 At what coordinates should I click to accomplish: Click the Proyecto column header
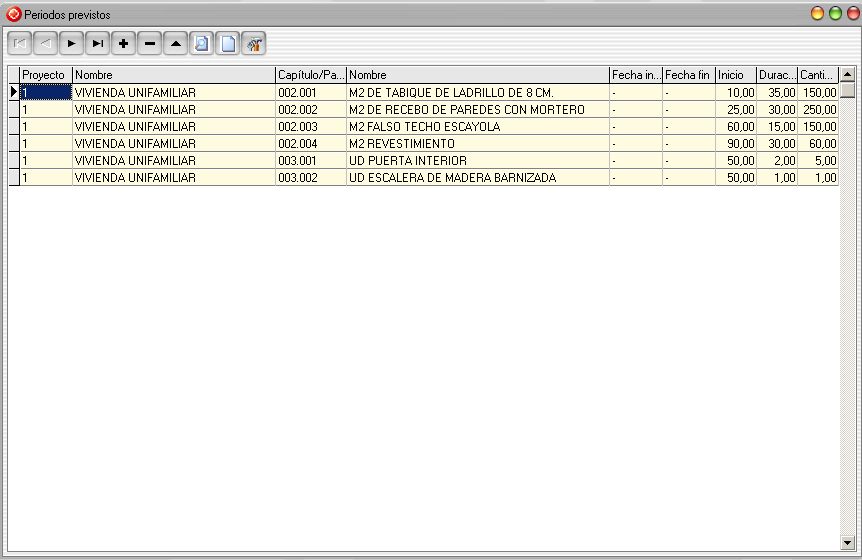click(45, 75)
